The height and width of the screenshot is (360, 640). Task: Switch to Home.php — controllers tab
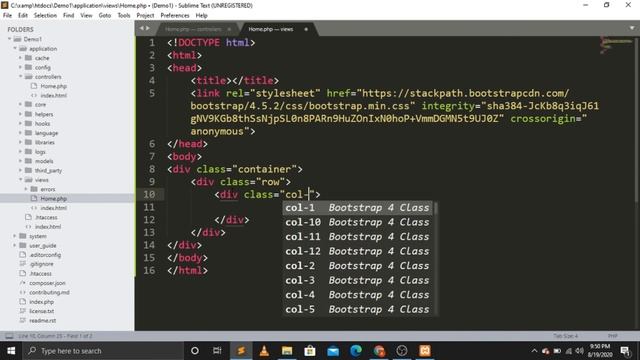pos(193,29)
